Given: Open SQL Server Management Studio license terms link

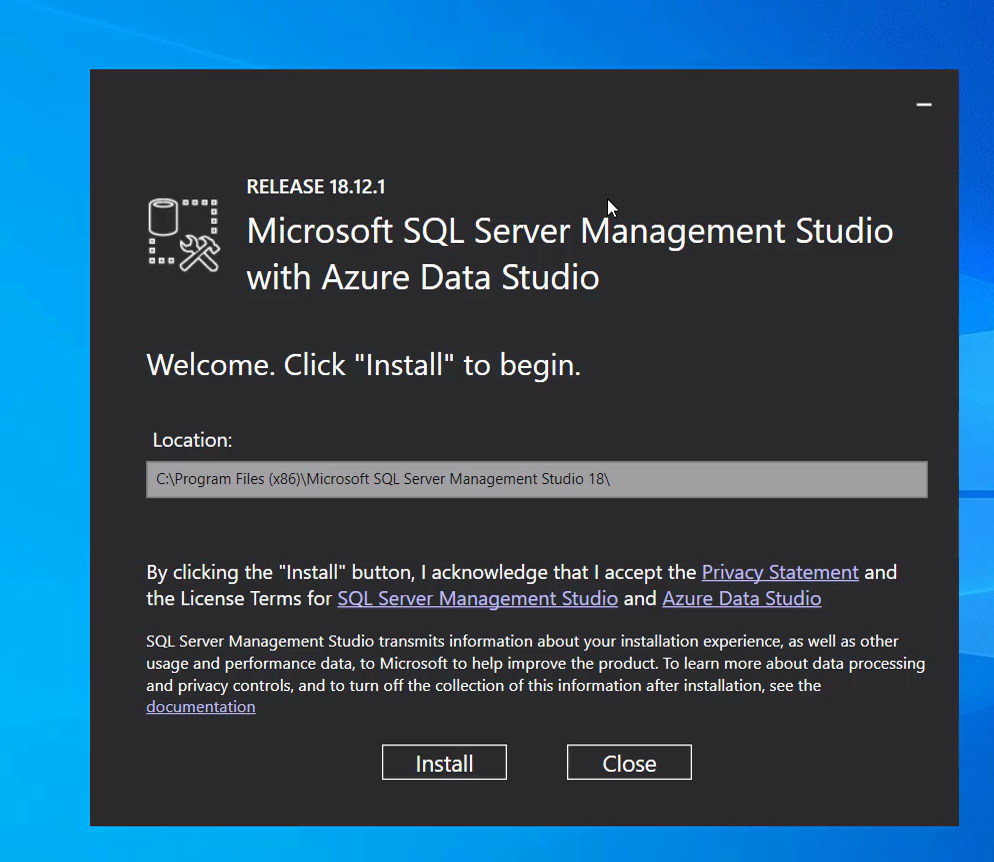Looking at the screenshot, I should coord(477,598).
